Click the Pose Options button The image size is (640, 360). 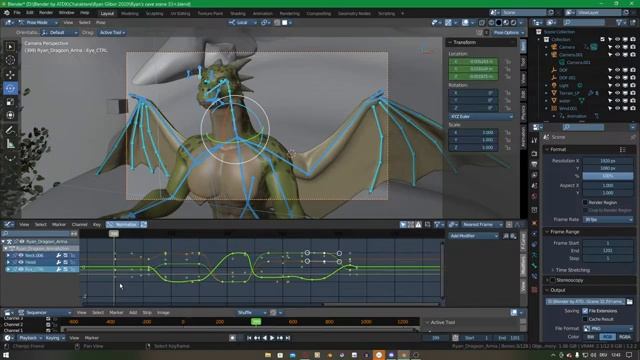508,33
